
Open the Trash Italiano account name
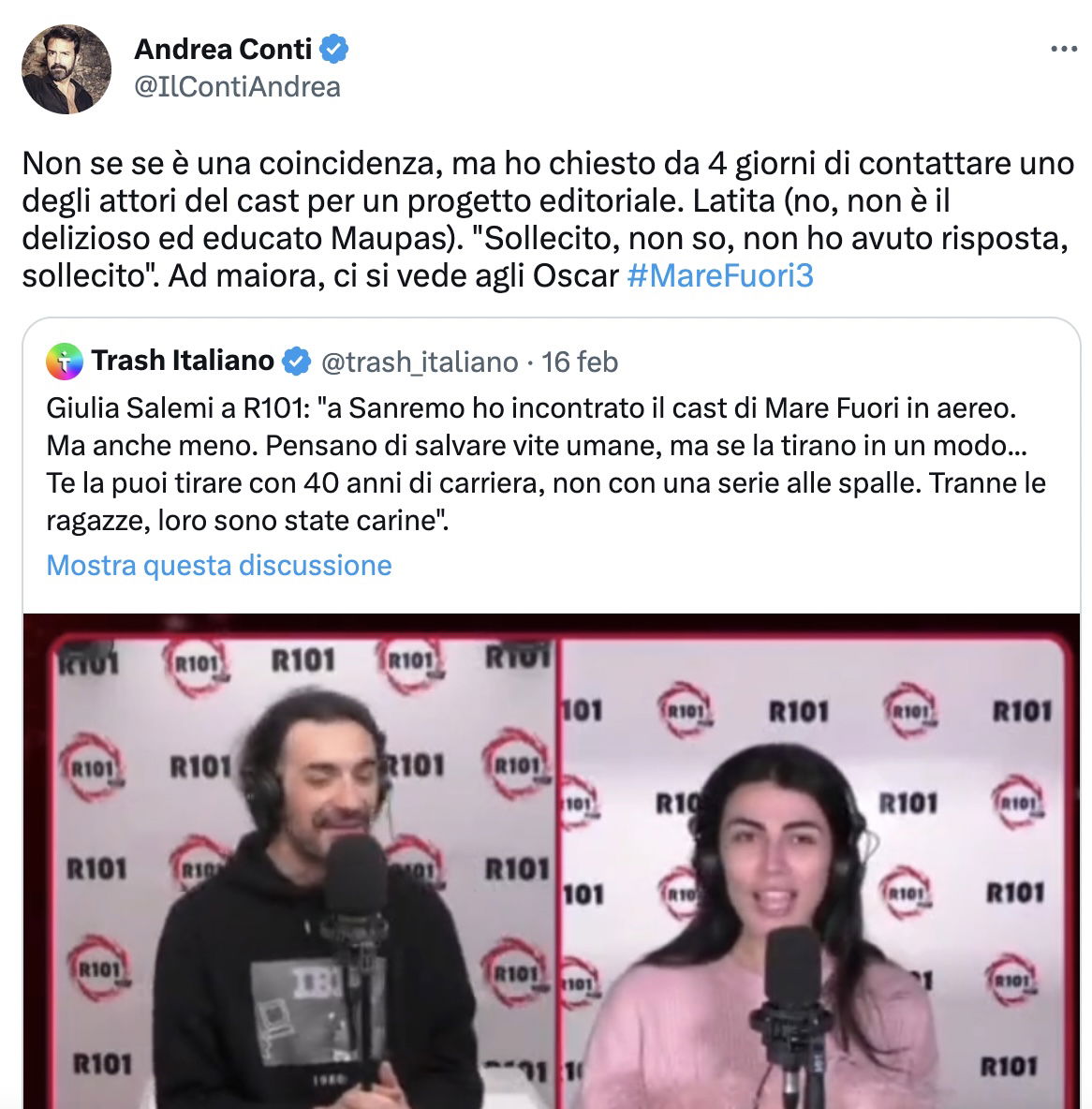183,361
